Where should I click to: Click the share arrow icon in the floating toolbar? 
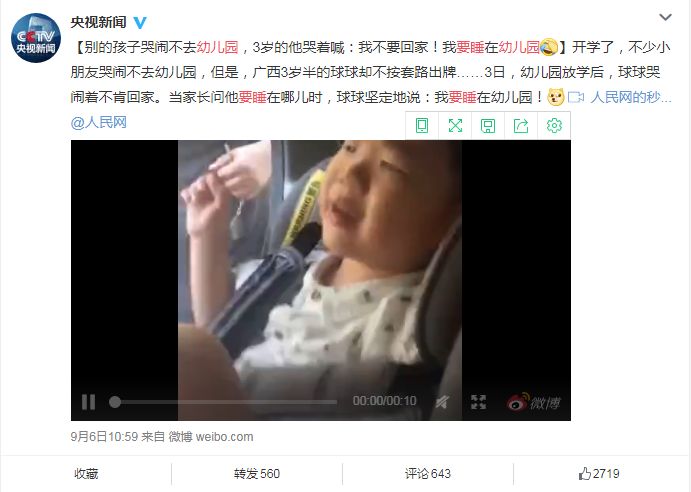click(x=521, y=126)
